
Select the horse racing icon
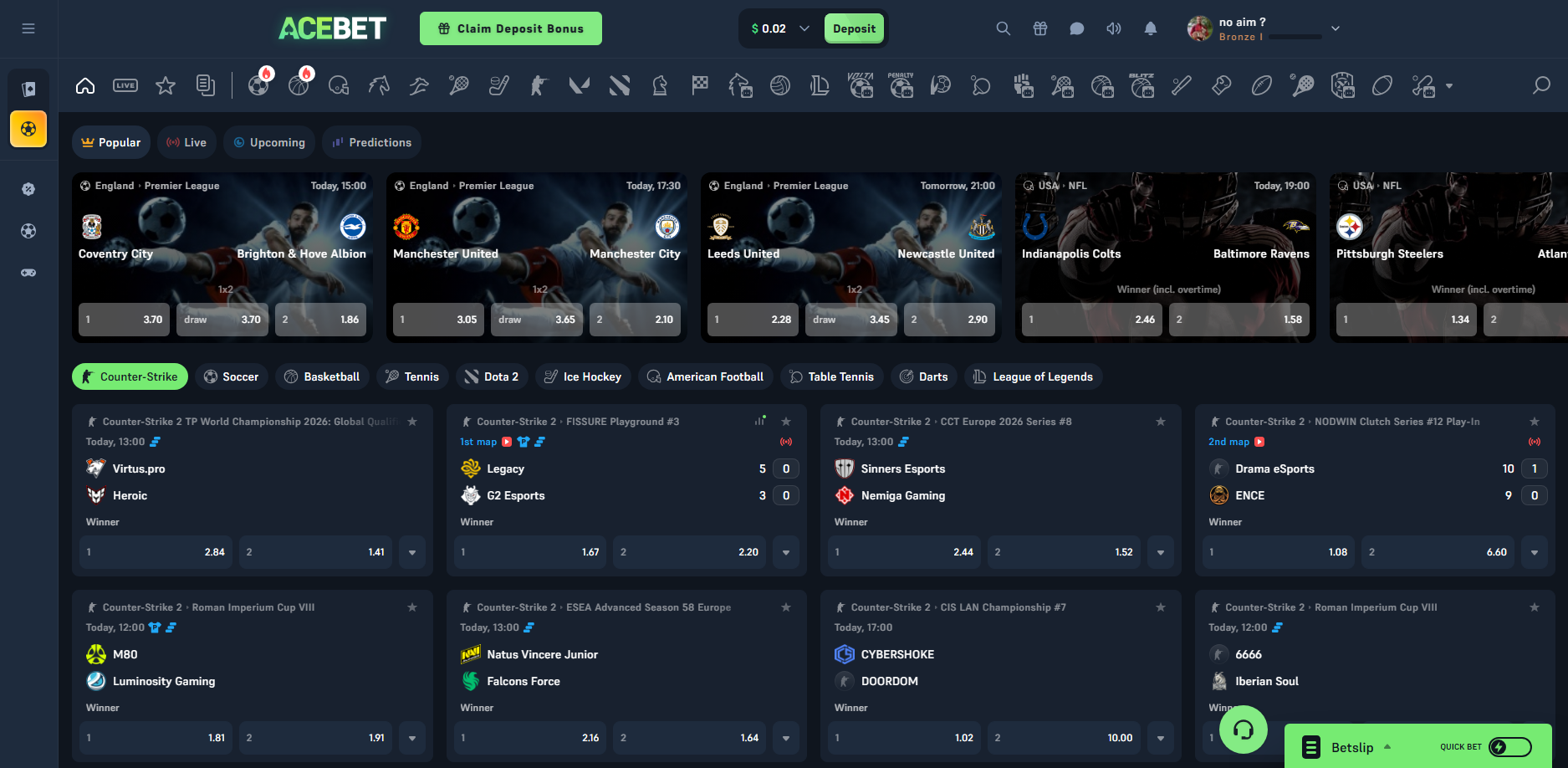(x=379, y=85)
